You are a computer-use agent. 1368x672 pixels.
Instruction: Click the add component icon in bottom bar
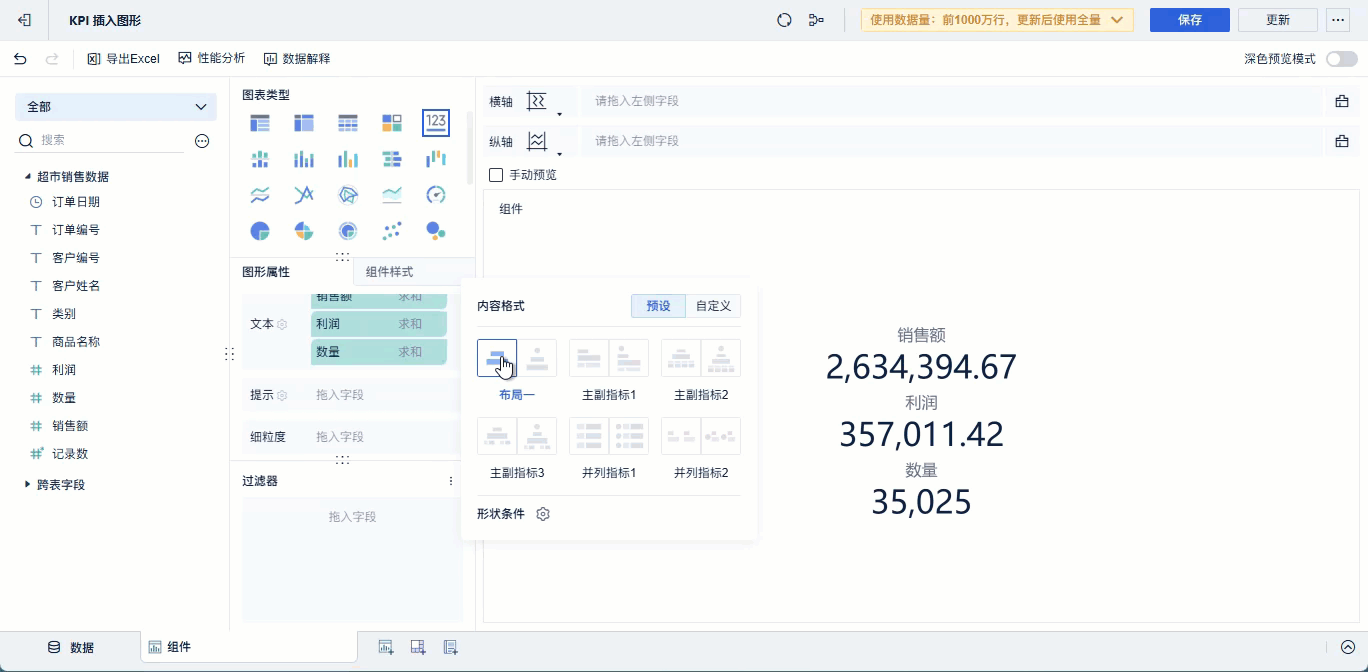pyautogui.click(x=386, y=647)
